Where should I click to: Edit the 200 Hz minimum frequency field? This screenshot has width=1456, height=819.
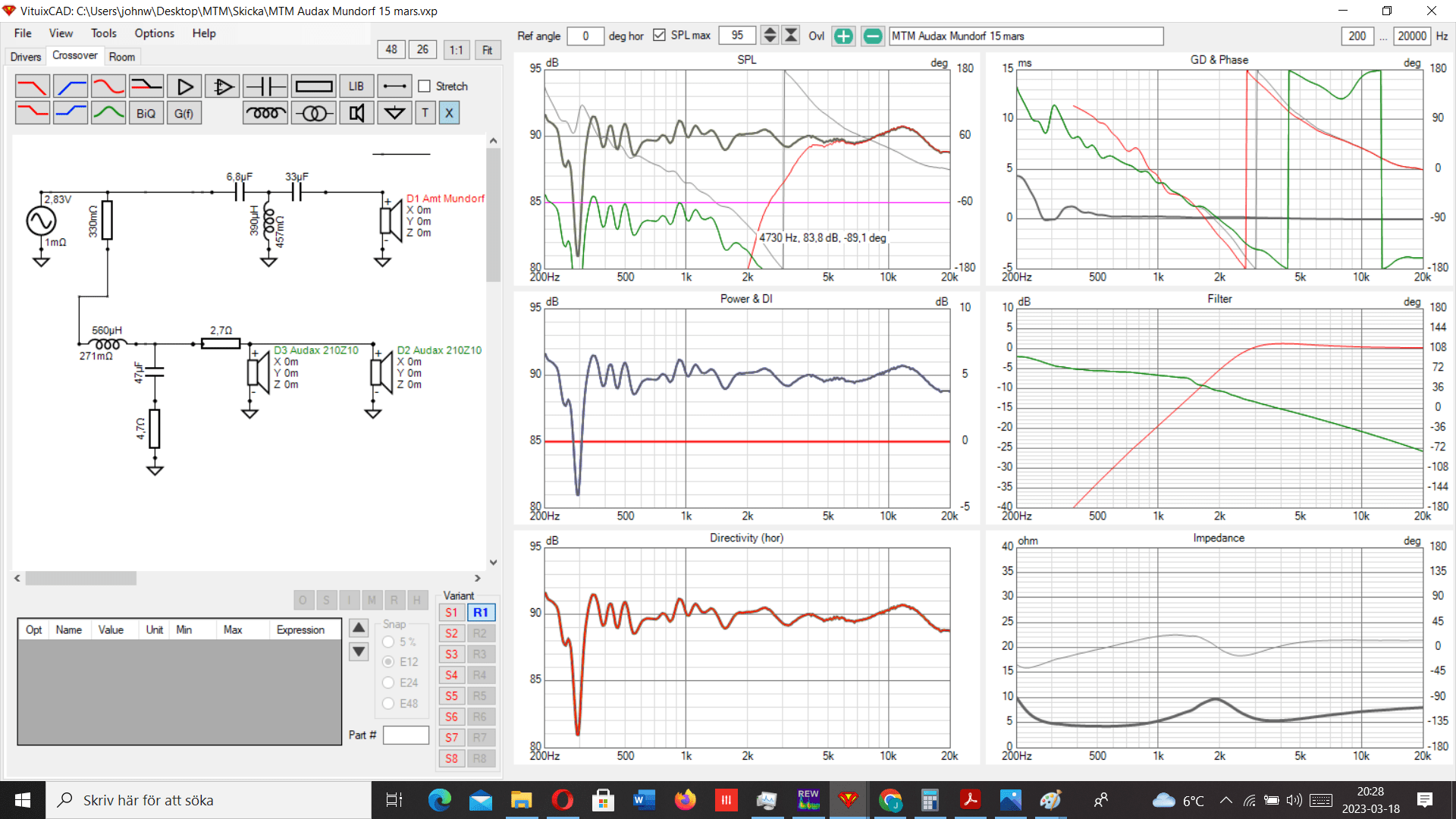pos(1357,36)
